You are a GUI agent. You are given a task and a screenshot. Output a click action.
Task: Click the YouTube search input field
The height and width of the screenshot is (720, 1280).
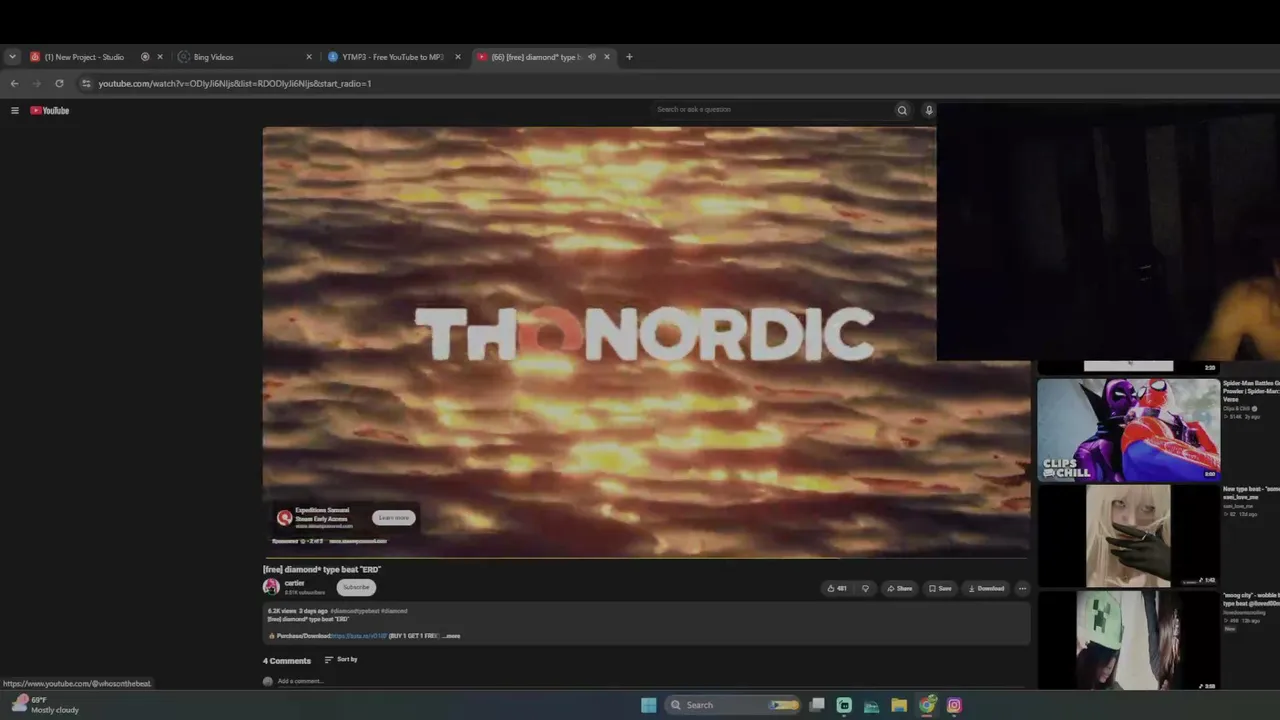tap(770, 110)
